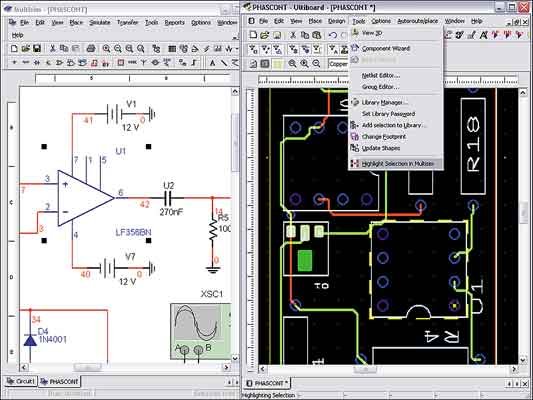This screenshot has width=533, height=400.
Task: Place analog op-amp triangle component icon
Action: click(x=60, y=63)
